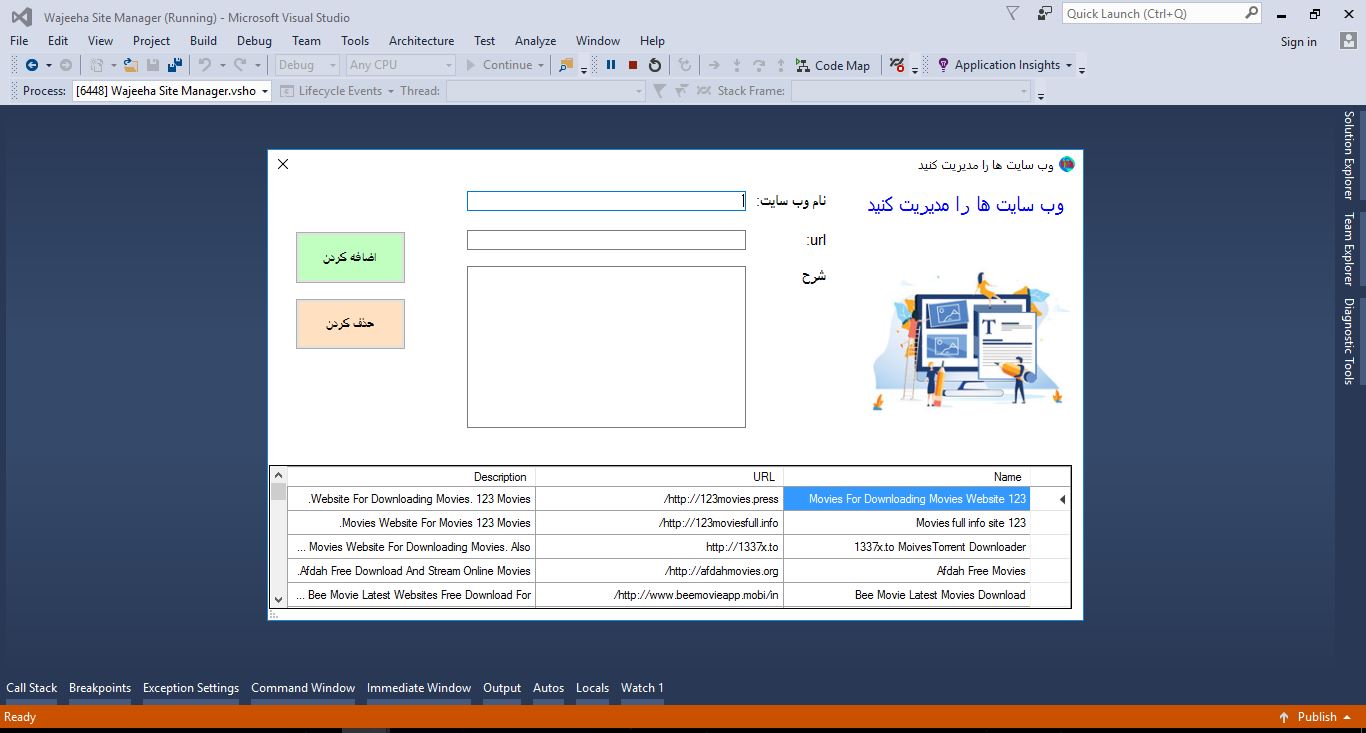Select the http://1337x.to URL cell
The height and width of the screenshot is (733, 1366).
[x=660, y=547]
